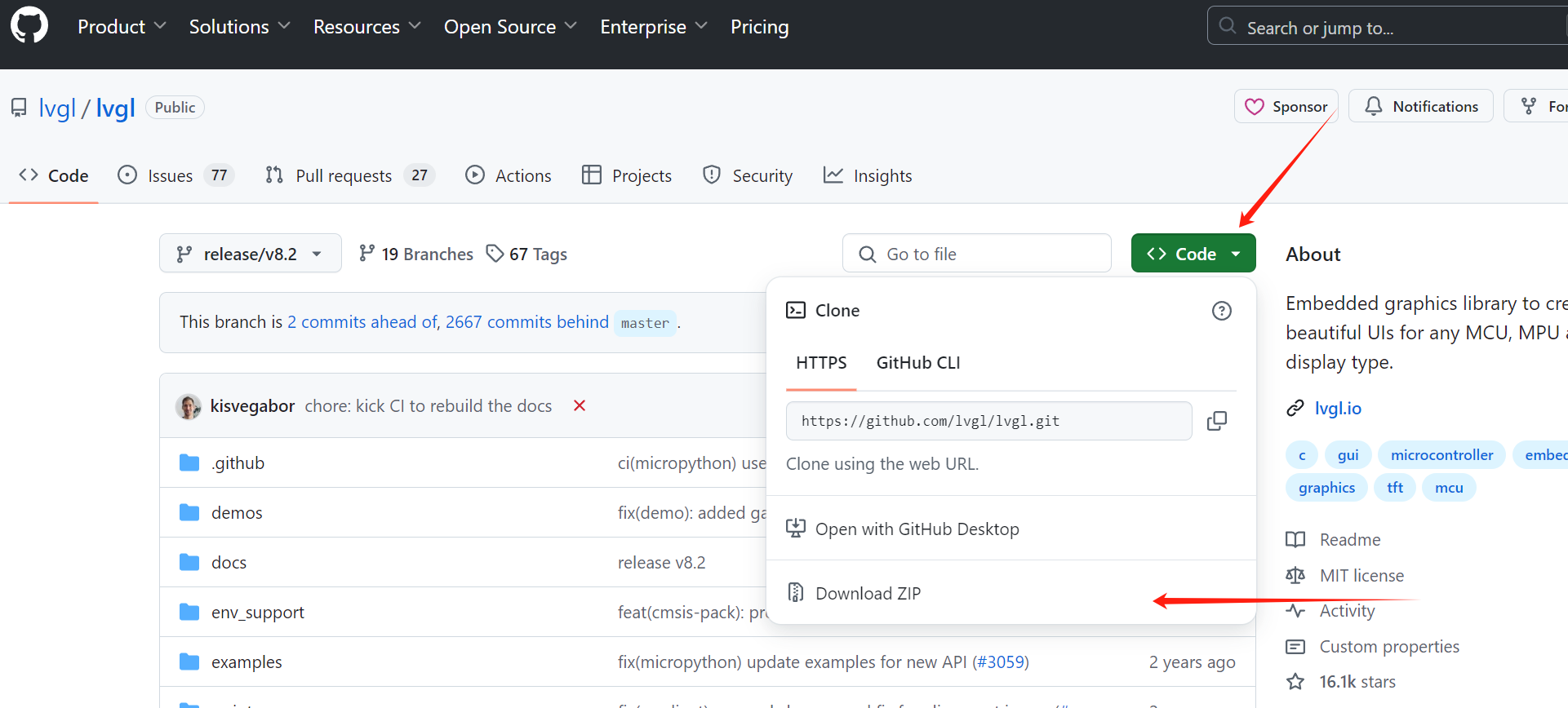Screen dimensions: 1568x708
Task: Select the HTTPS clone tab
Action: coord(821,363)
